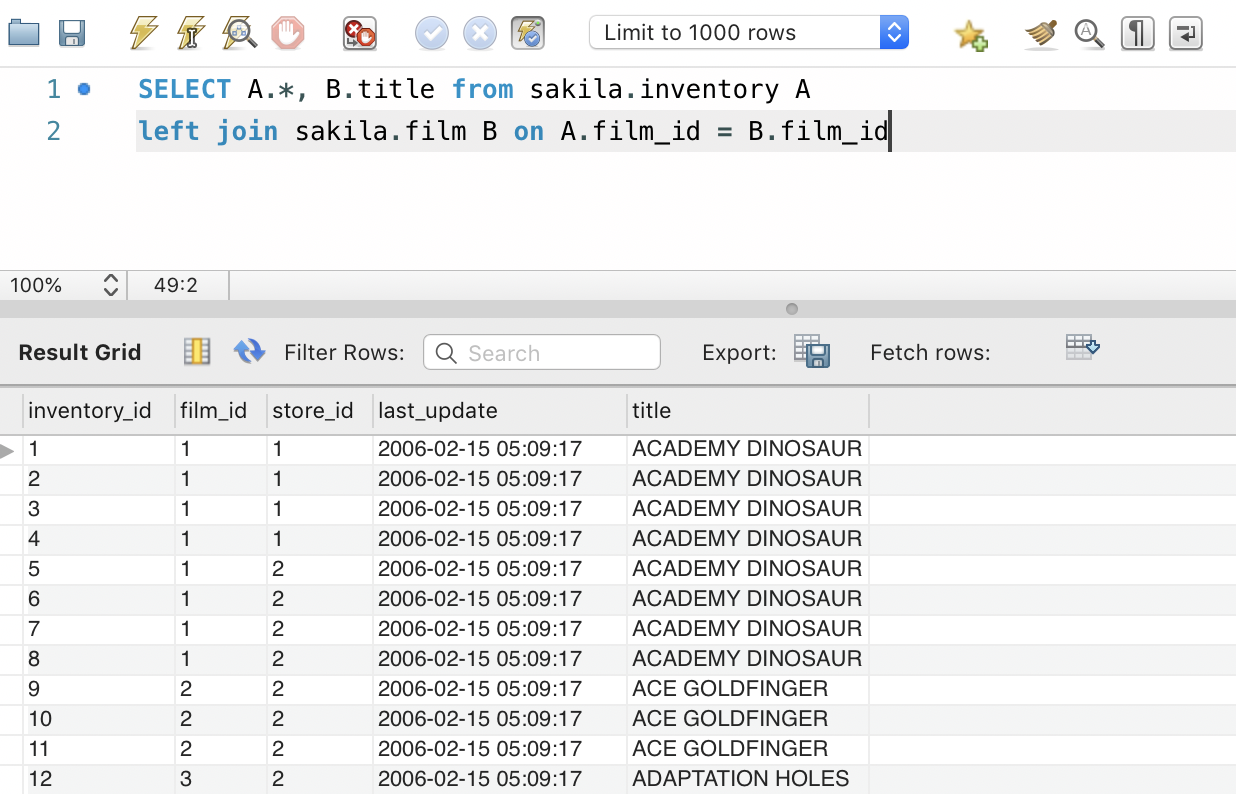
Task: Toggle invisible characters pilcrow icon
Action: click(x=1137, y=34)
